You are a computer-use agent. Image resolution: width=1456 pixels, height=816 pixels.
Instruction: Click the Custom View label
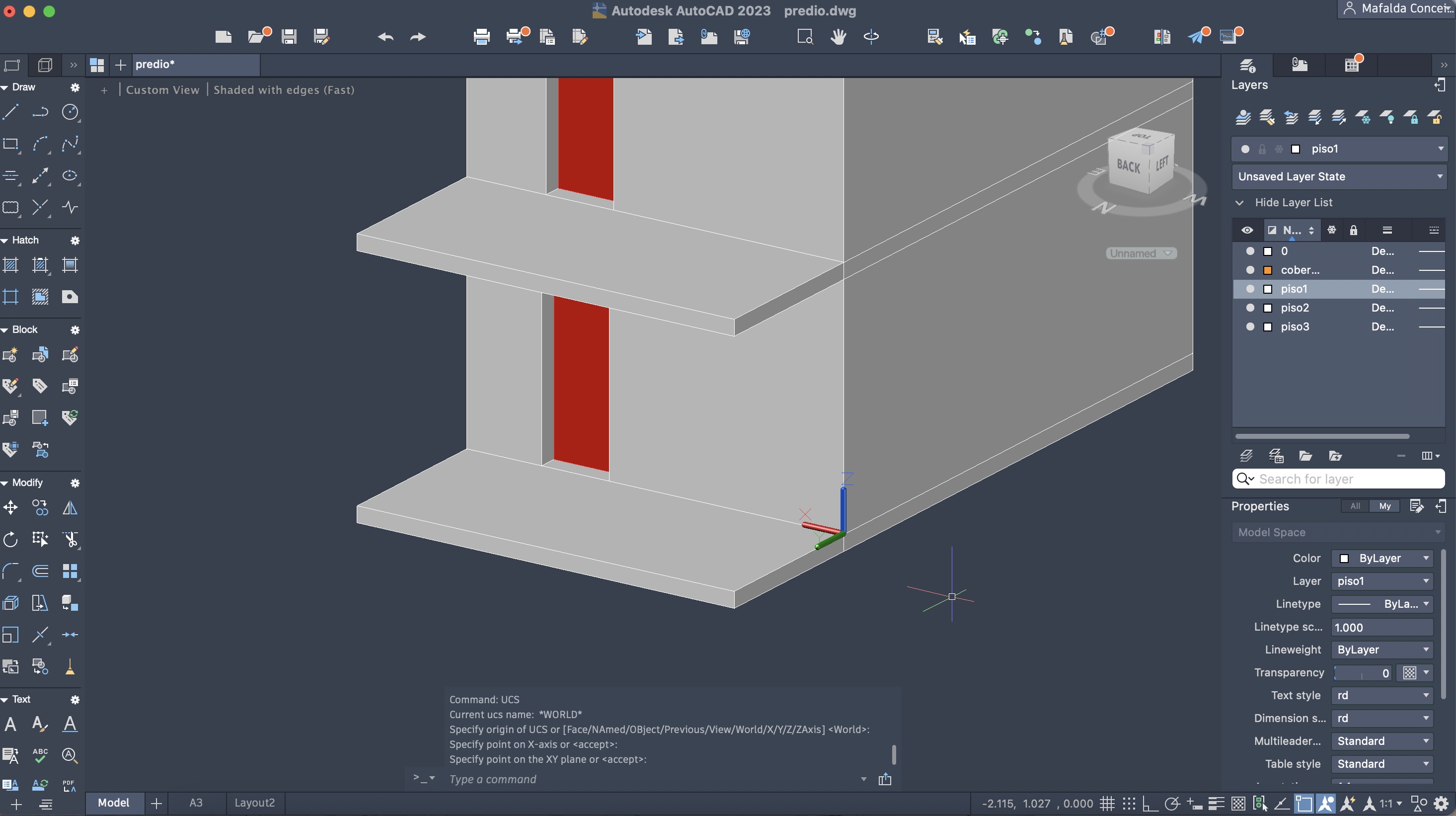[162, 90]
